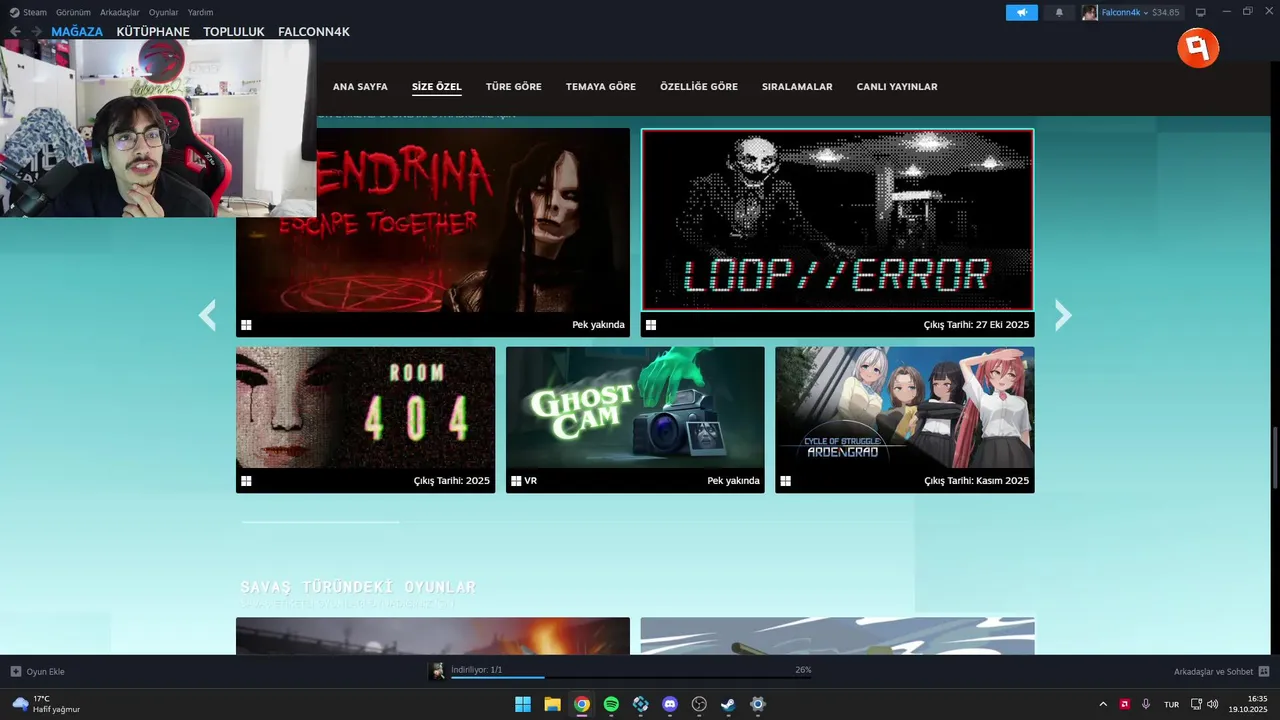The width and height of the screenshot is (1280, 720).
Task: Open the Windows Start menu
Action: coord(523,704)
